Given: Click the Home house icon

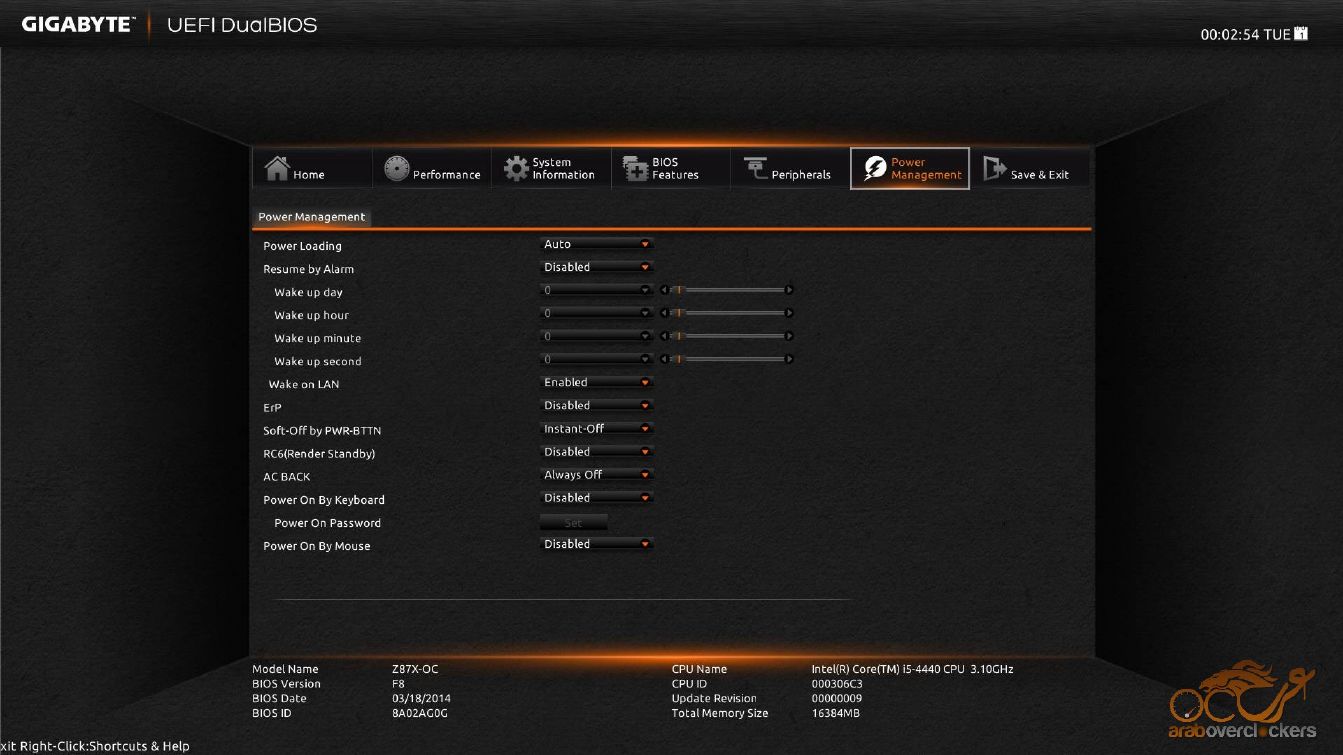Looking at the screenshot, I should [x=277, y=168].
